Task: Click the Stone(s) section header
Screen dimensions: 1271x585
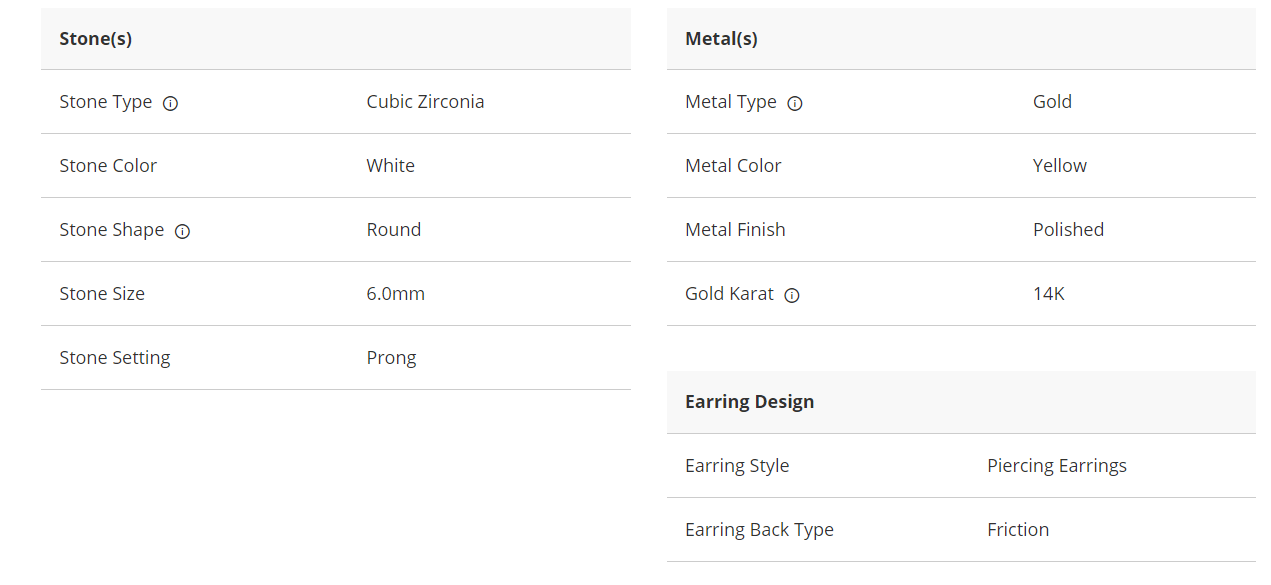Action: (x=96, y=39)
